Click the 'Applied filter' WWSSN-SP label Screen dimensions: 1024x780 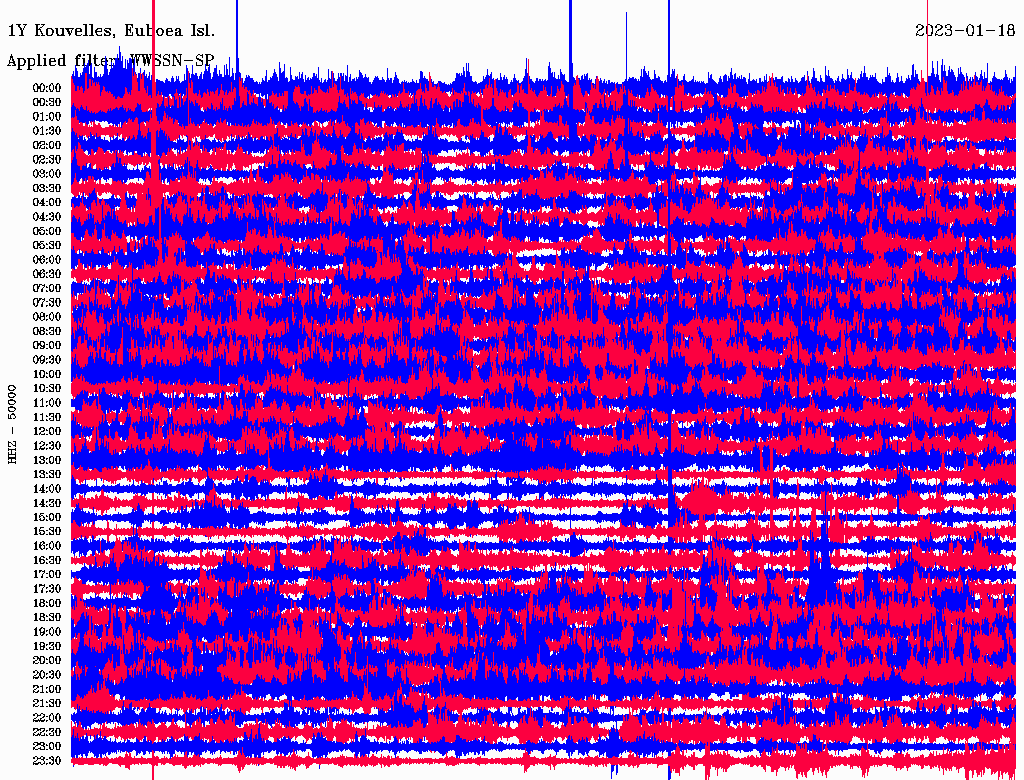(x=110, y=61)
